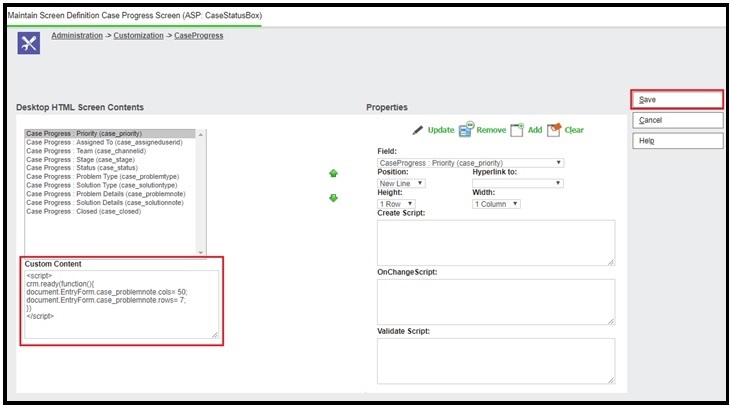Select Solution Type (case_solutiontype) list row
This screenshot has width=729, height=405.
point(110,185)
